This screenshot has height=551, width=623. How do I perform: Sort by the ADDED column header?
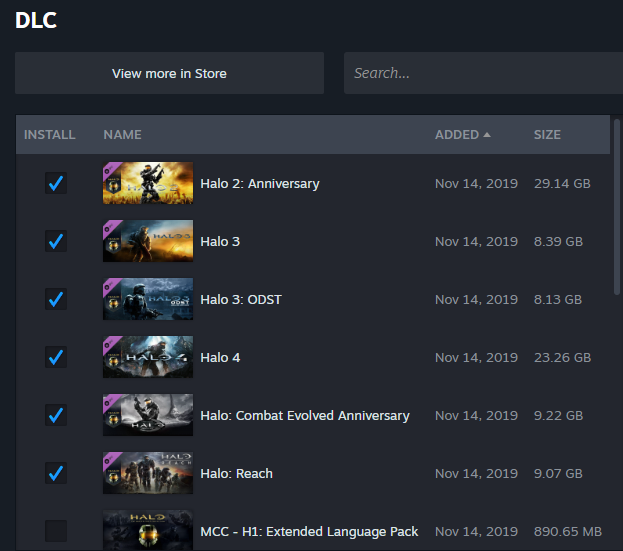click(462, 135)
